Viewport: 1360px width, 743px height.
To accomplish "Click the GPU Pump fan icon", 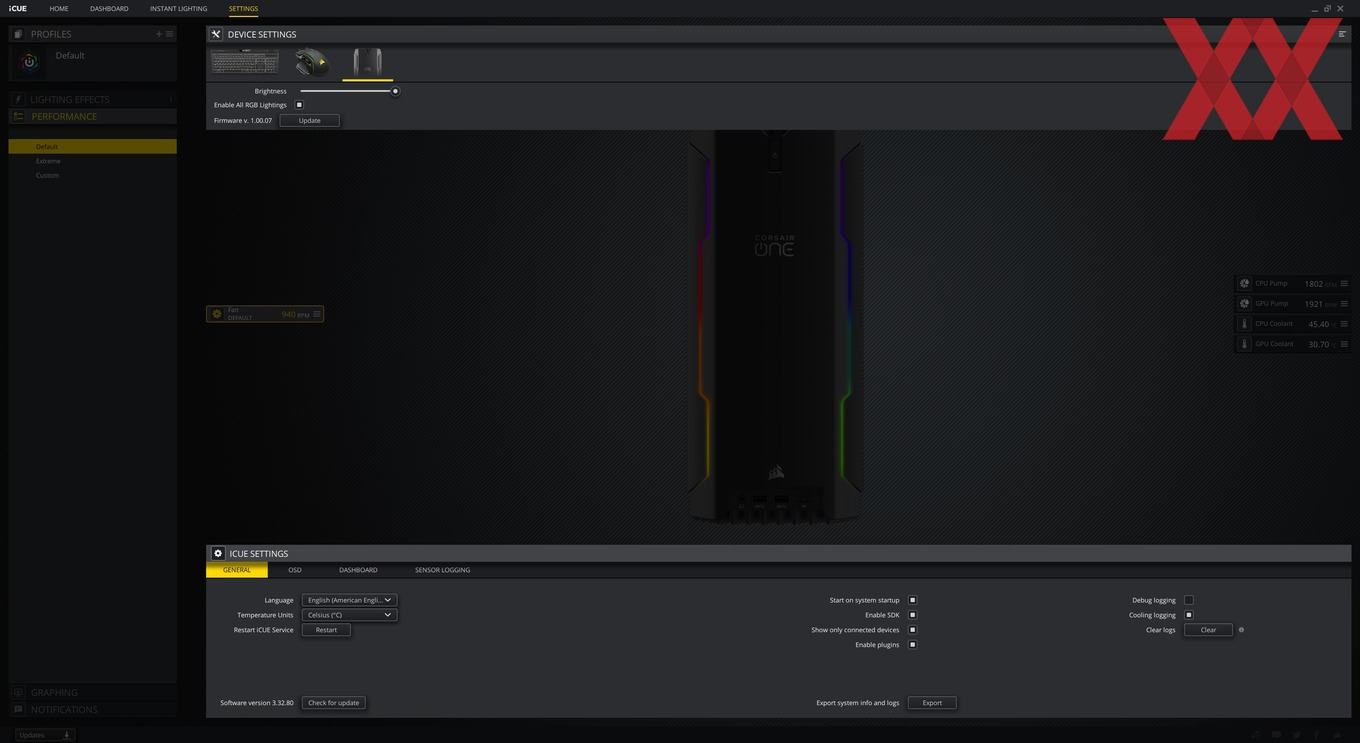I will (1245, 304).
